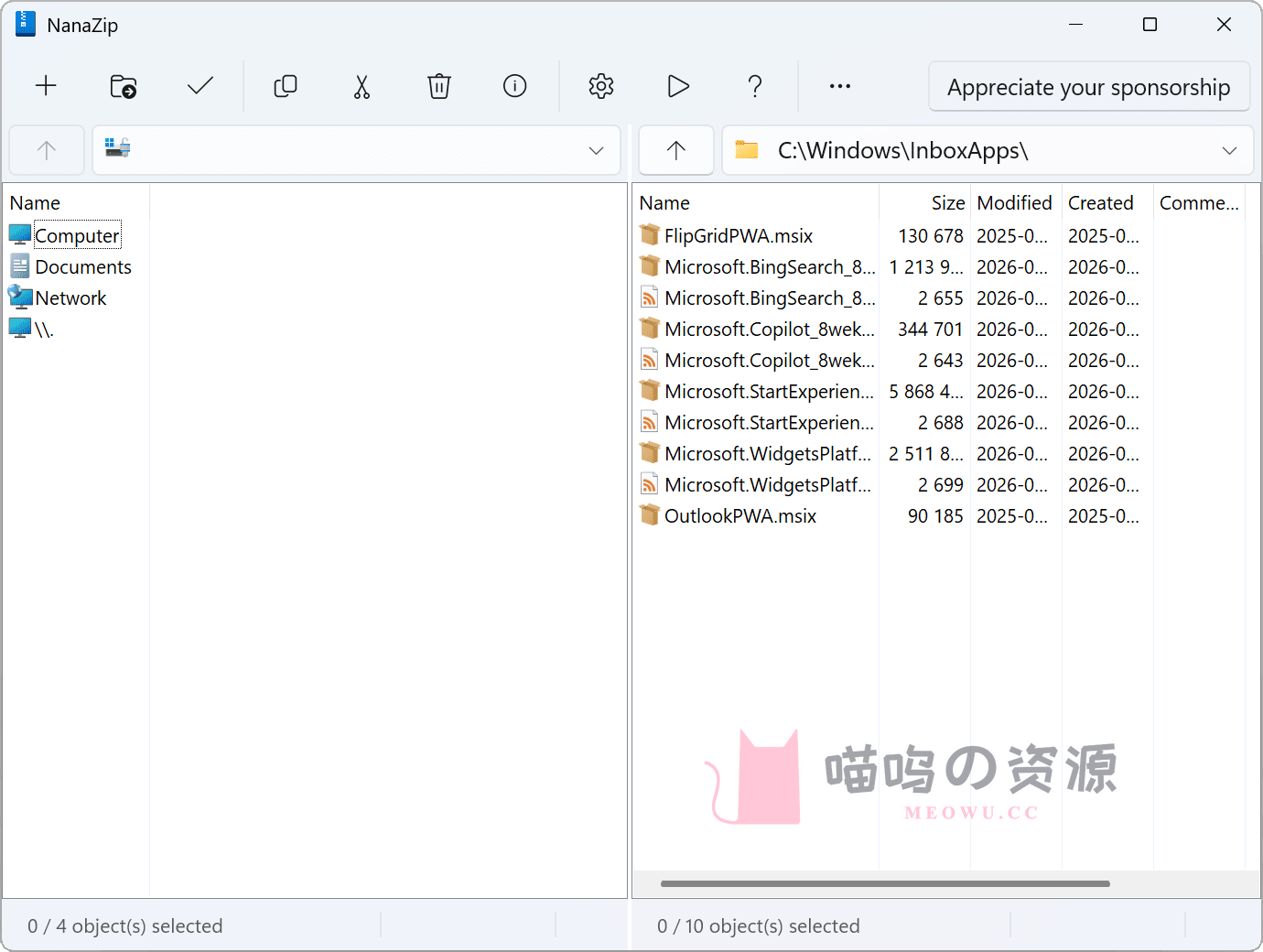Expand the left pane address dropdown
This screenshot has height=952, width=1263.
tap(596, 150)
